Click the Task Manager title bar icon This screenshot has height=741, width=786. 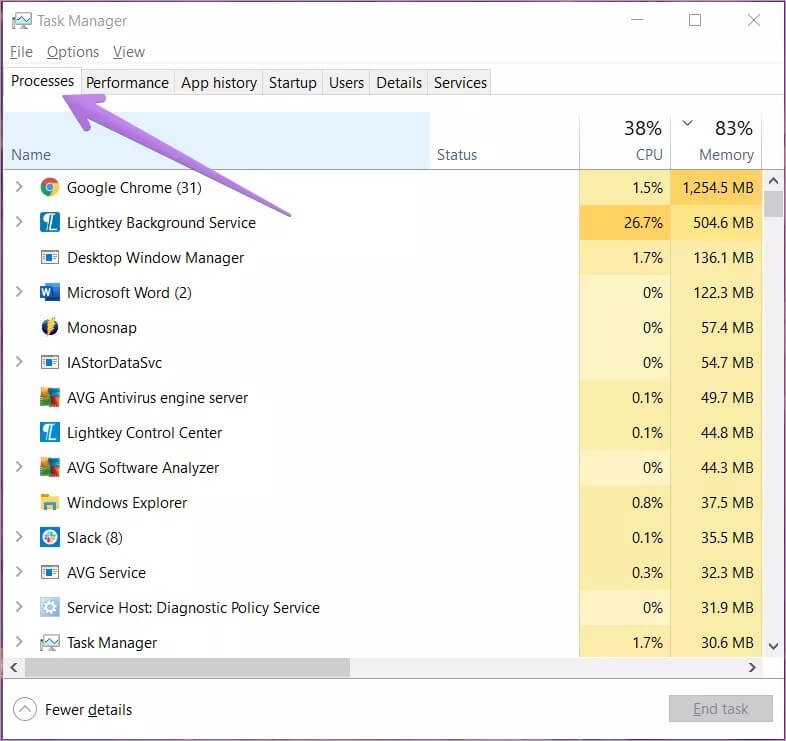tap(22, 21)
